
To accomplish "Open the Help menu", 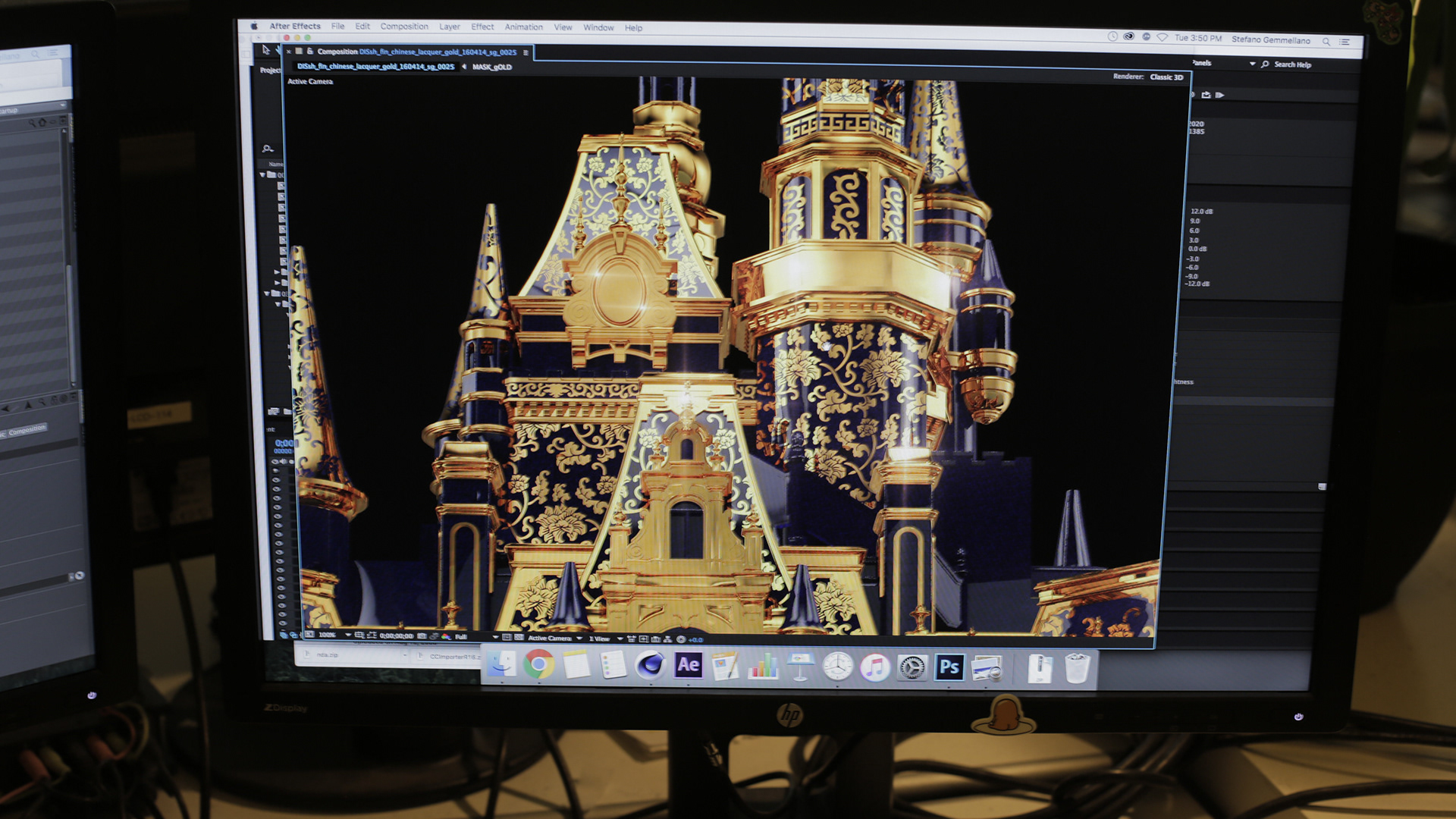I will coord(633,28).
